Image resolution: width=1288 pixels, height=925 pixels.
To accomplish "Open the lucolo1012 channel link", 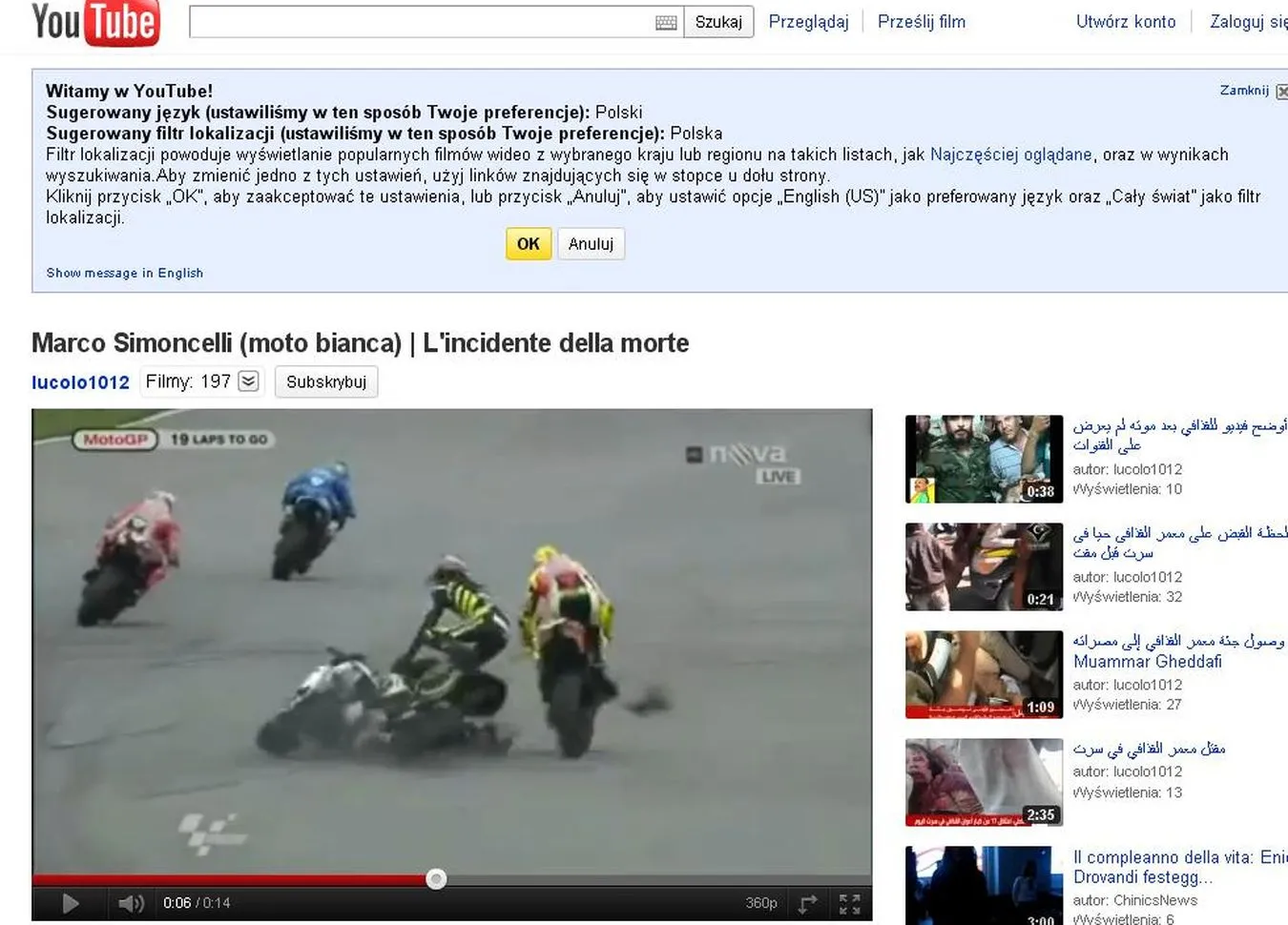I will click(80, 382).
